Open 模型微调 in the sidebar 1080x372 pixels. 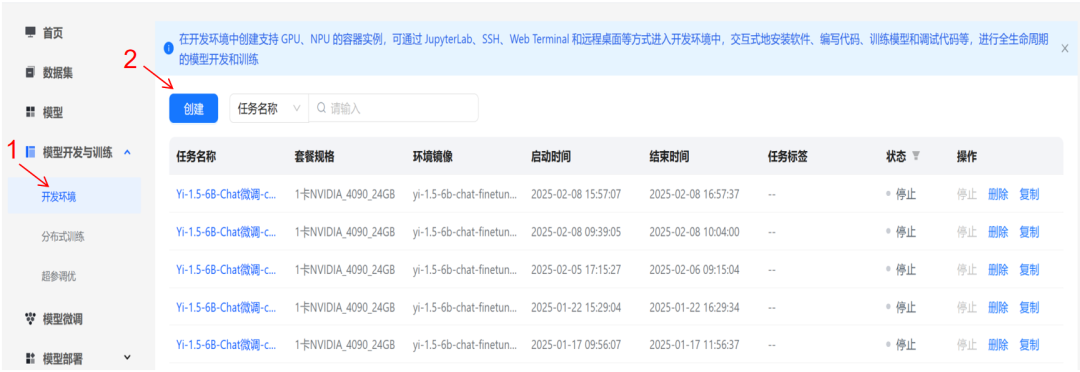63,318
